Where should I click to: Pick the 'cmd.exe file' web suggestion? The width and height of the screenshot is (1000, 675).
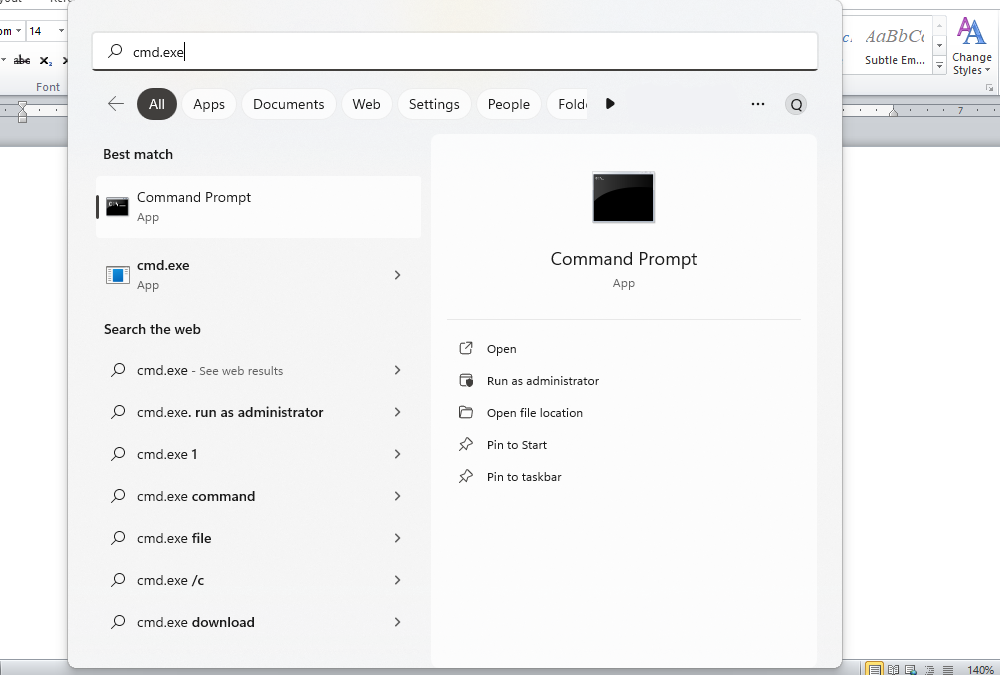tap(258, 538)
